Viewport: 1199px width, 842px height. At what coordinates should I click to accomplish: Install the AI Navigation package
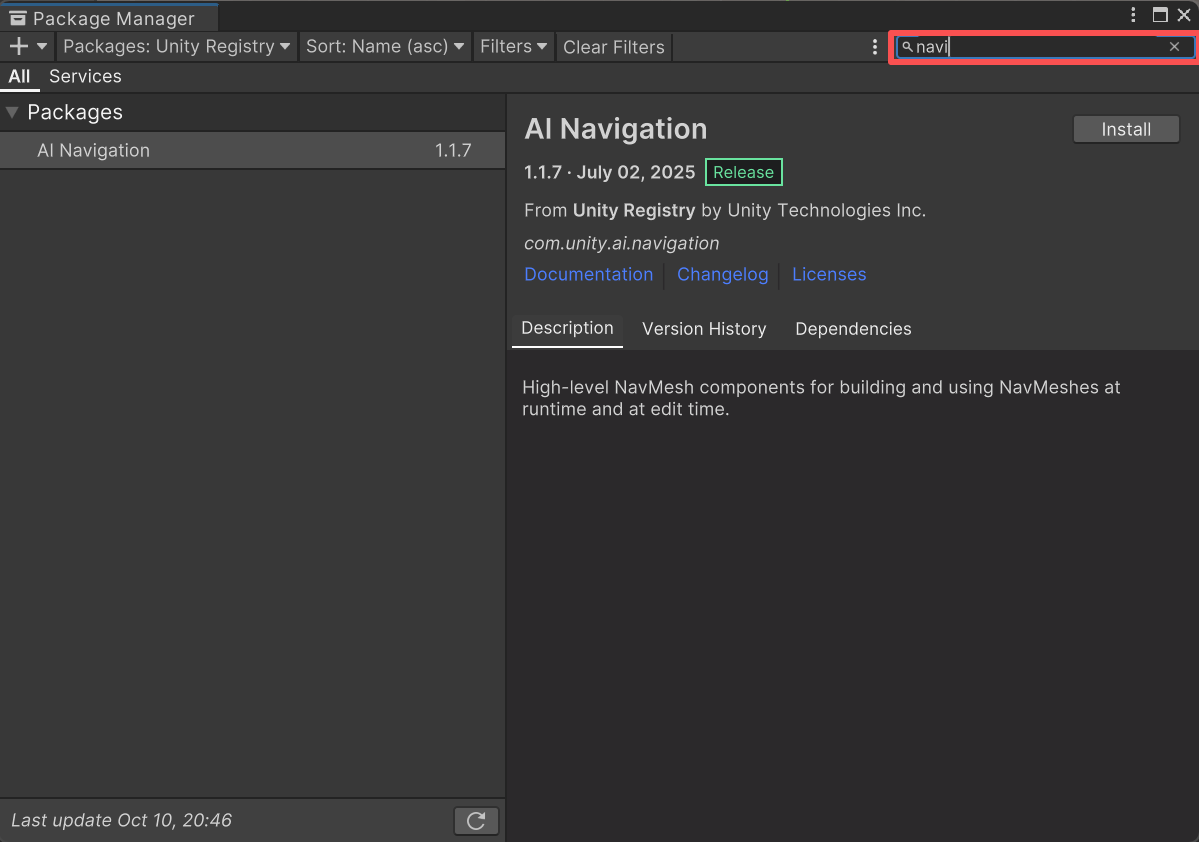point(1126,129)
